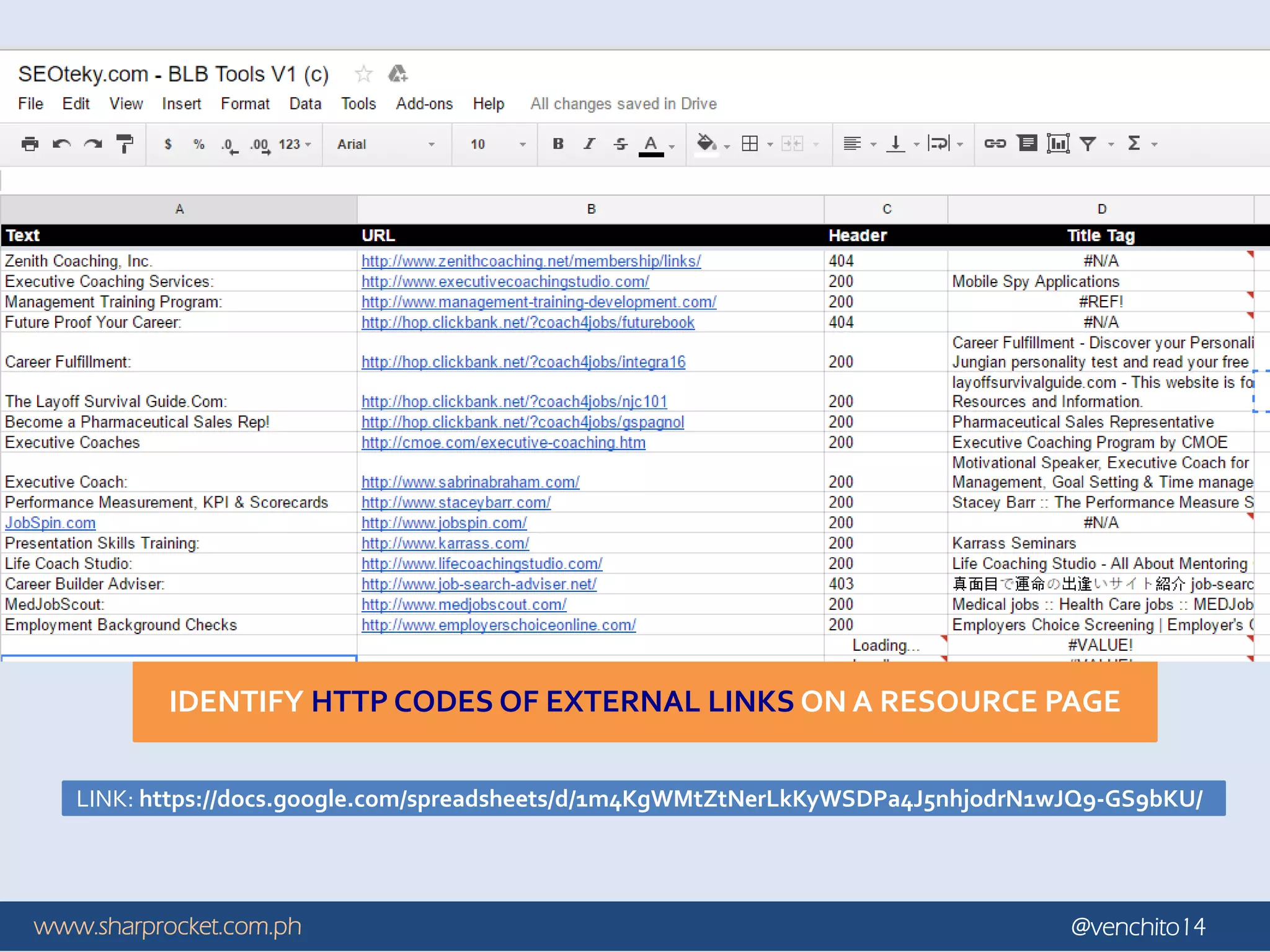
Task: Open the cmoe.com executive-coaching link
Action: point(503,443)
